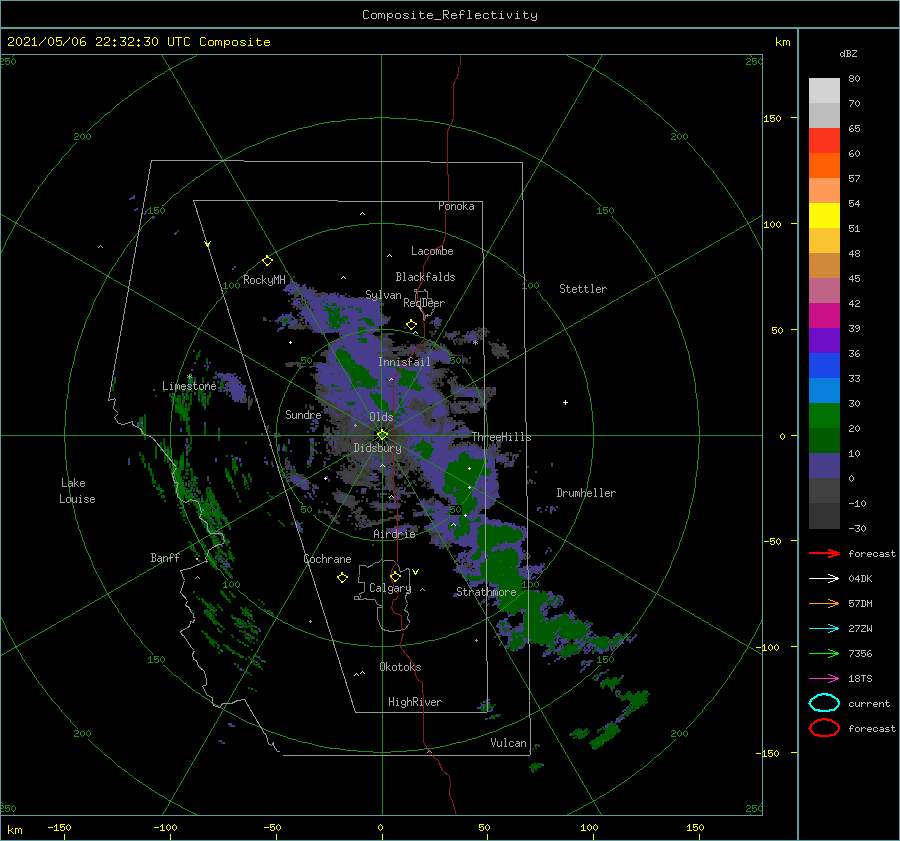Image resolution: width=900 pixels, height=841 pixels.
Task: Click the Limestone label
Action: (189, 386)
